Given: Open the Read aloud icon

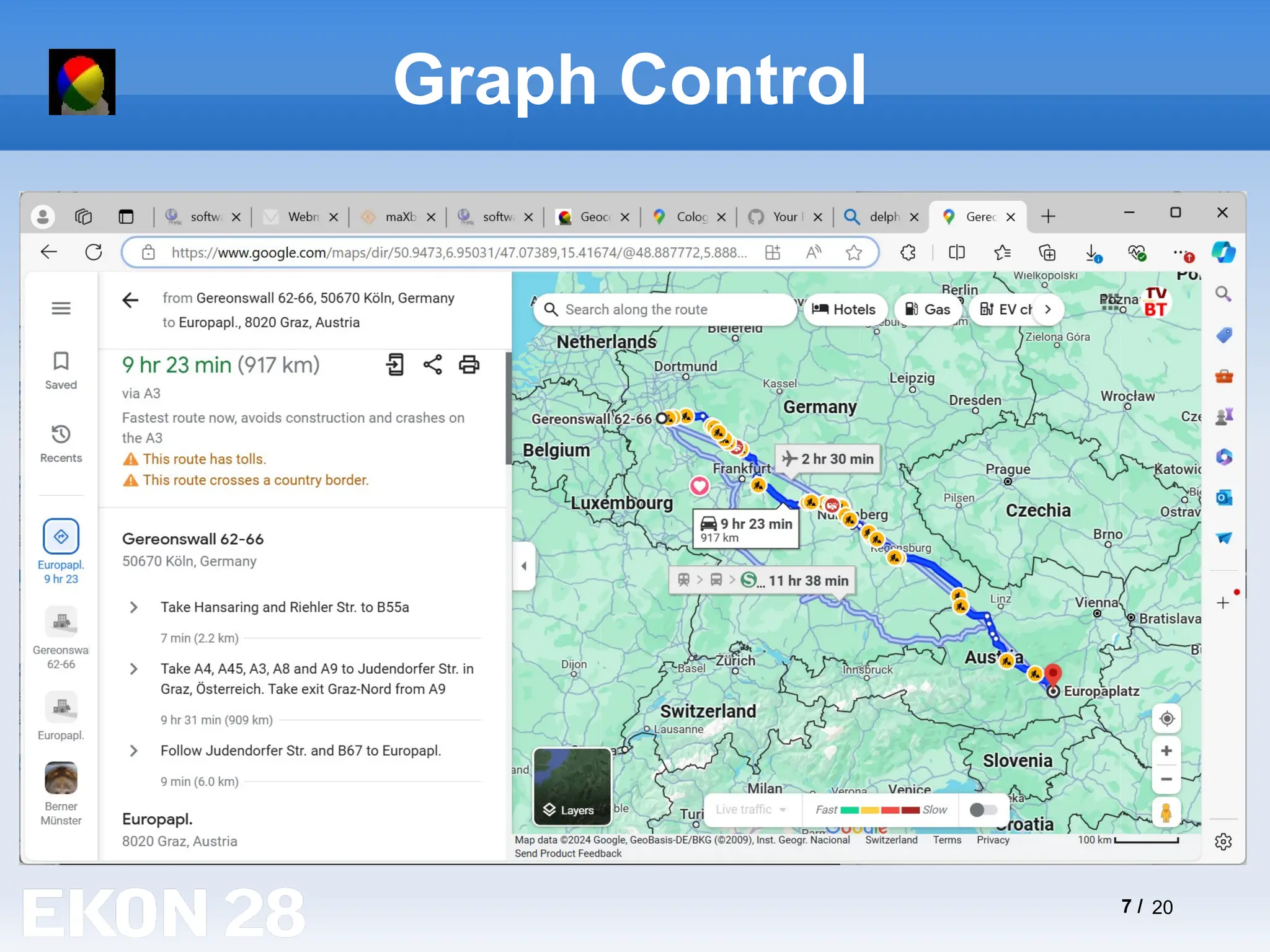Looking at the screenshot, I should click(814, 252).
